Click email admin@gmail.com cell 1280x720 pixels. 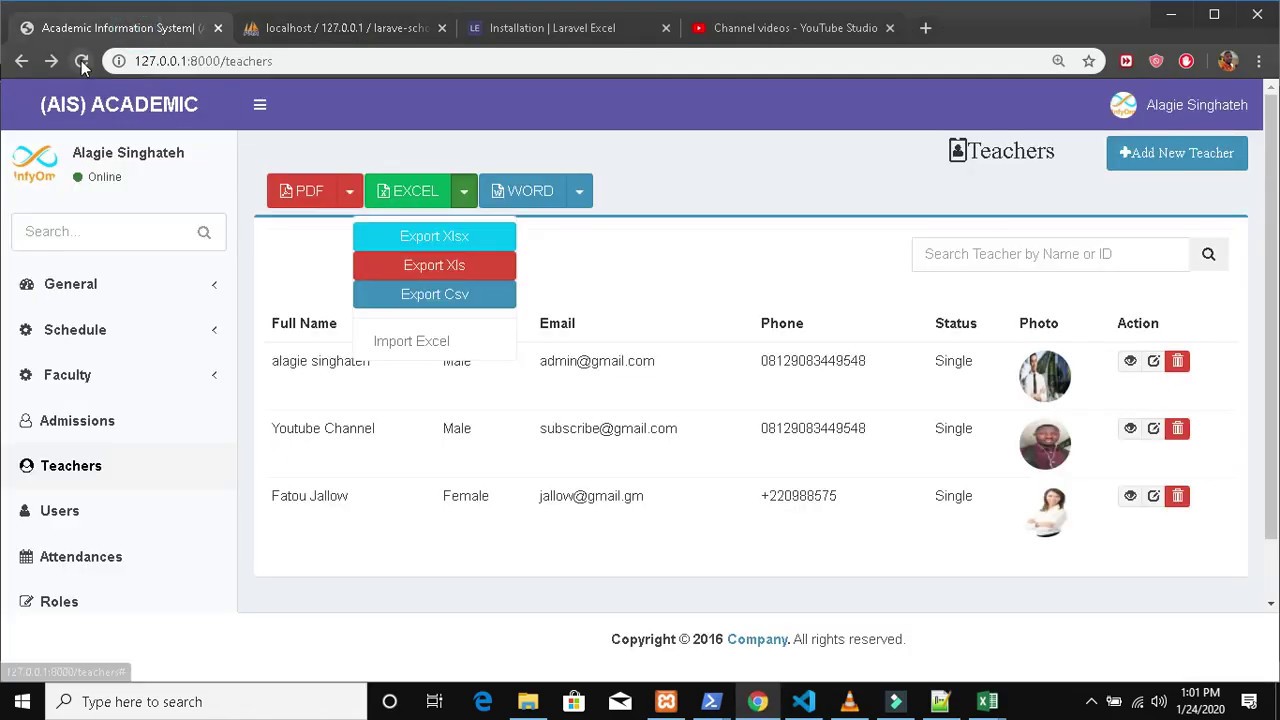[597, 361]
